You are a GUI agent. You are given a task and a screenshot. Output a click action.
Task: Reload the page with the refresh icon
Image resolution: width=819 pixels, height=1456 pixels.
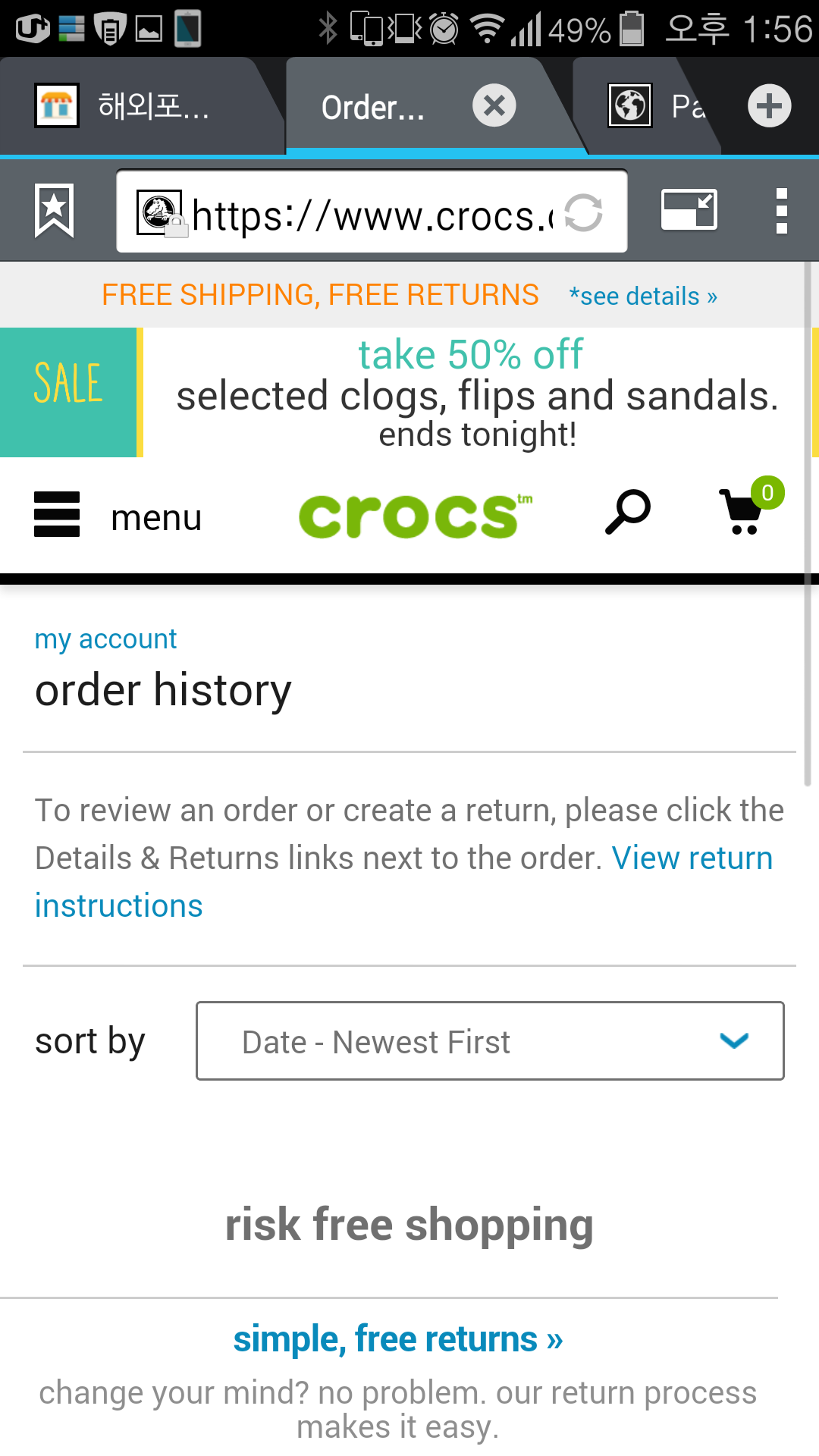click(x=583, y=212)
